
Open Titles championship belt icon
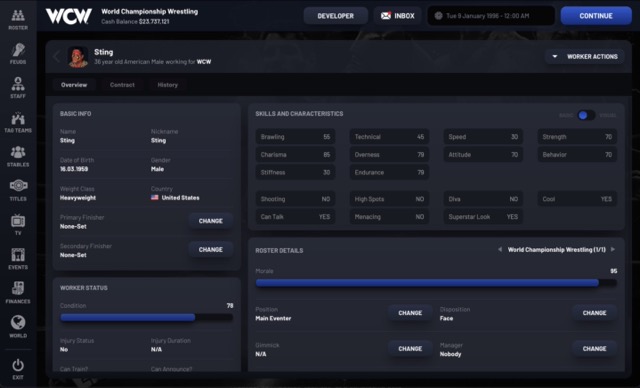click(18, 186)
